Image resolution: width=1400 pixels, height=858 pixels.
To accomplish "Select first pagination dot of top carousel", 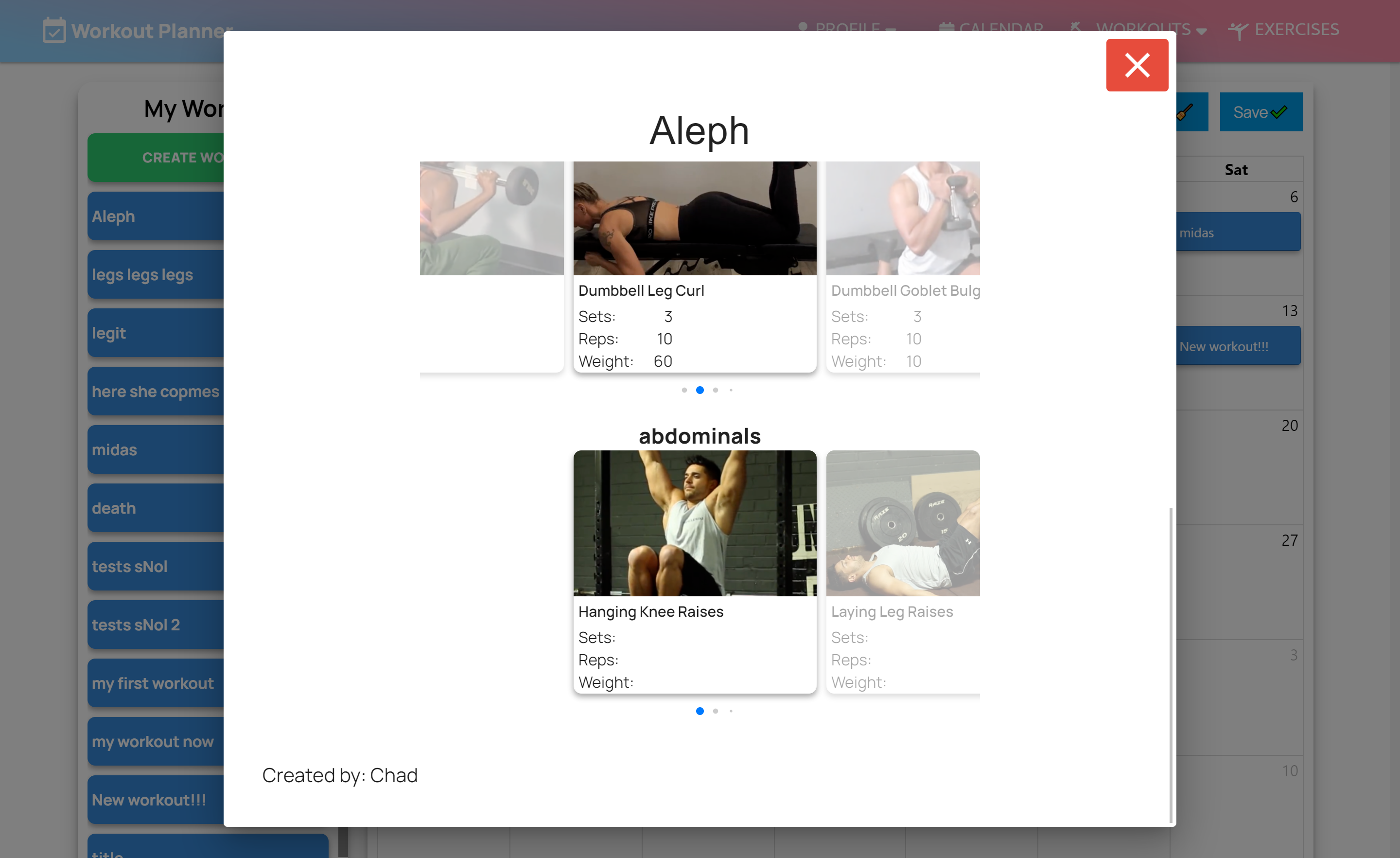I will 684,390.
